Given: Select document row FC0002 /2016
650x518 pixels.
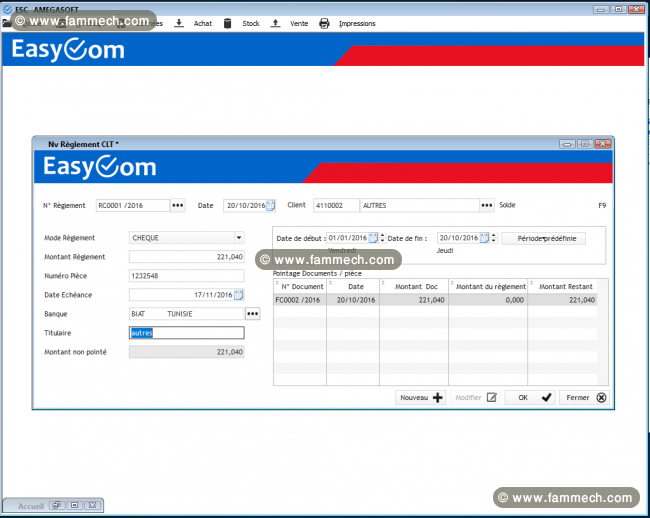Looking at the screenshot, I should [x=435, y=300].
